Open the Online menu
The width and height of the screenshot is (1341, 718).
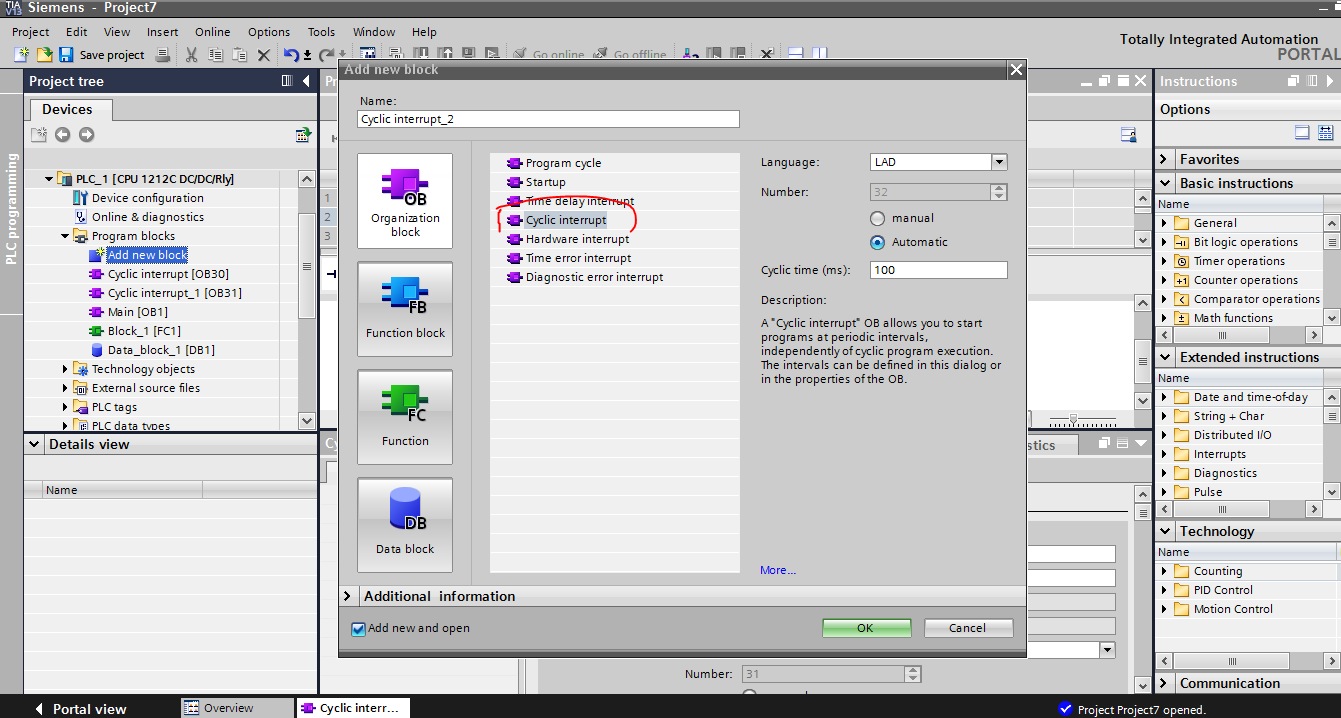[213, 32]
